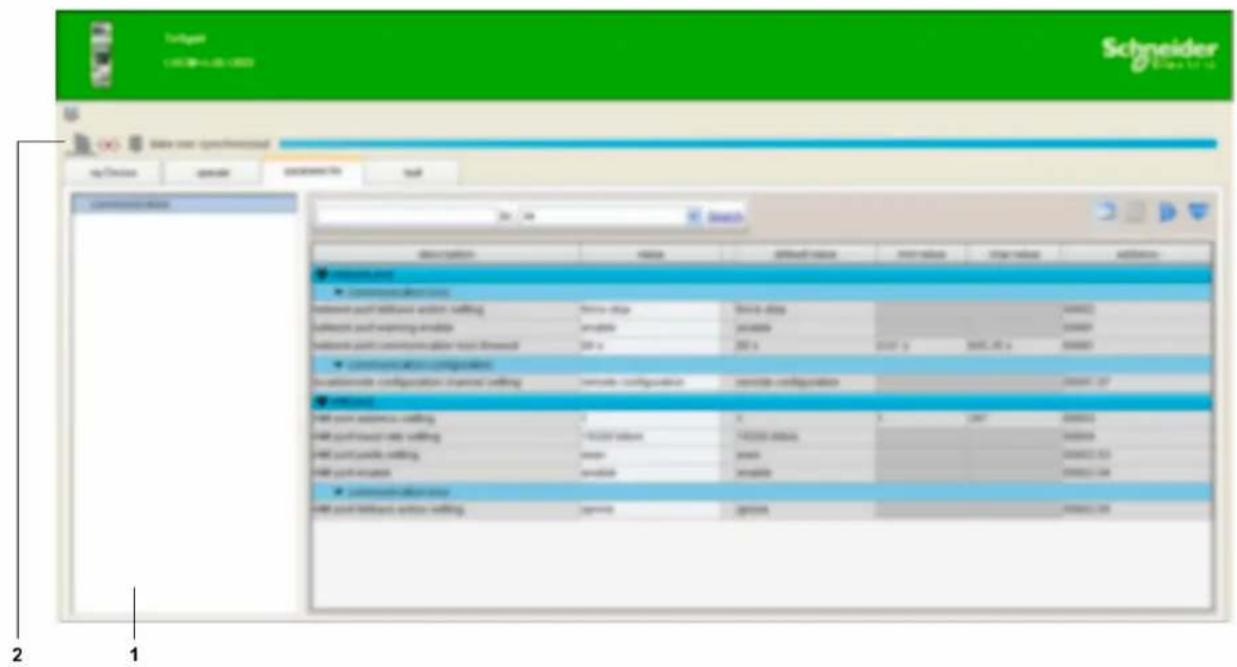Edit the HMI port address setting value

coord(650,418)
